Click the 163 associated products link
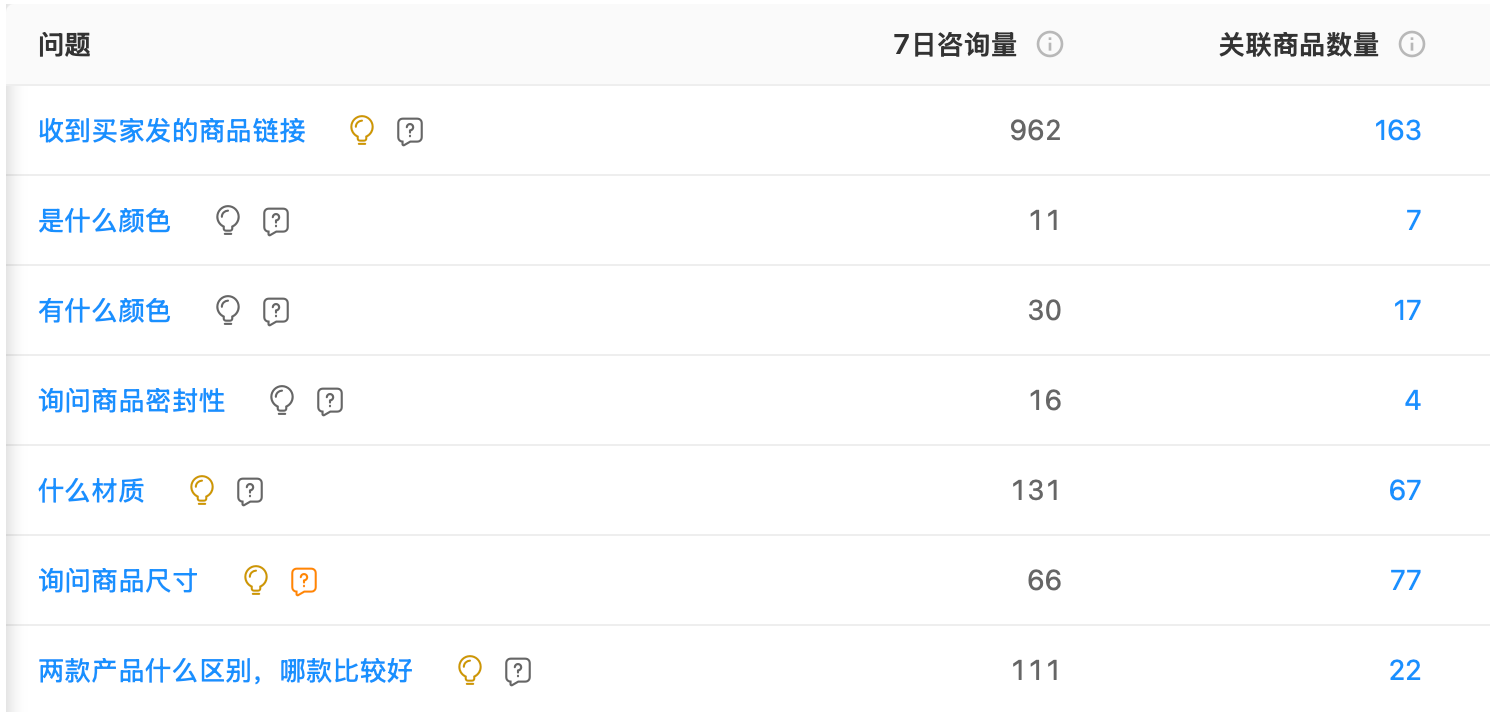Image resolution: width=1490 pixels, height=712 pixels. 1397,130
